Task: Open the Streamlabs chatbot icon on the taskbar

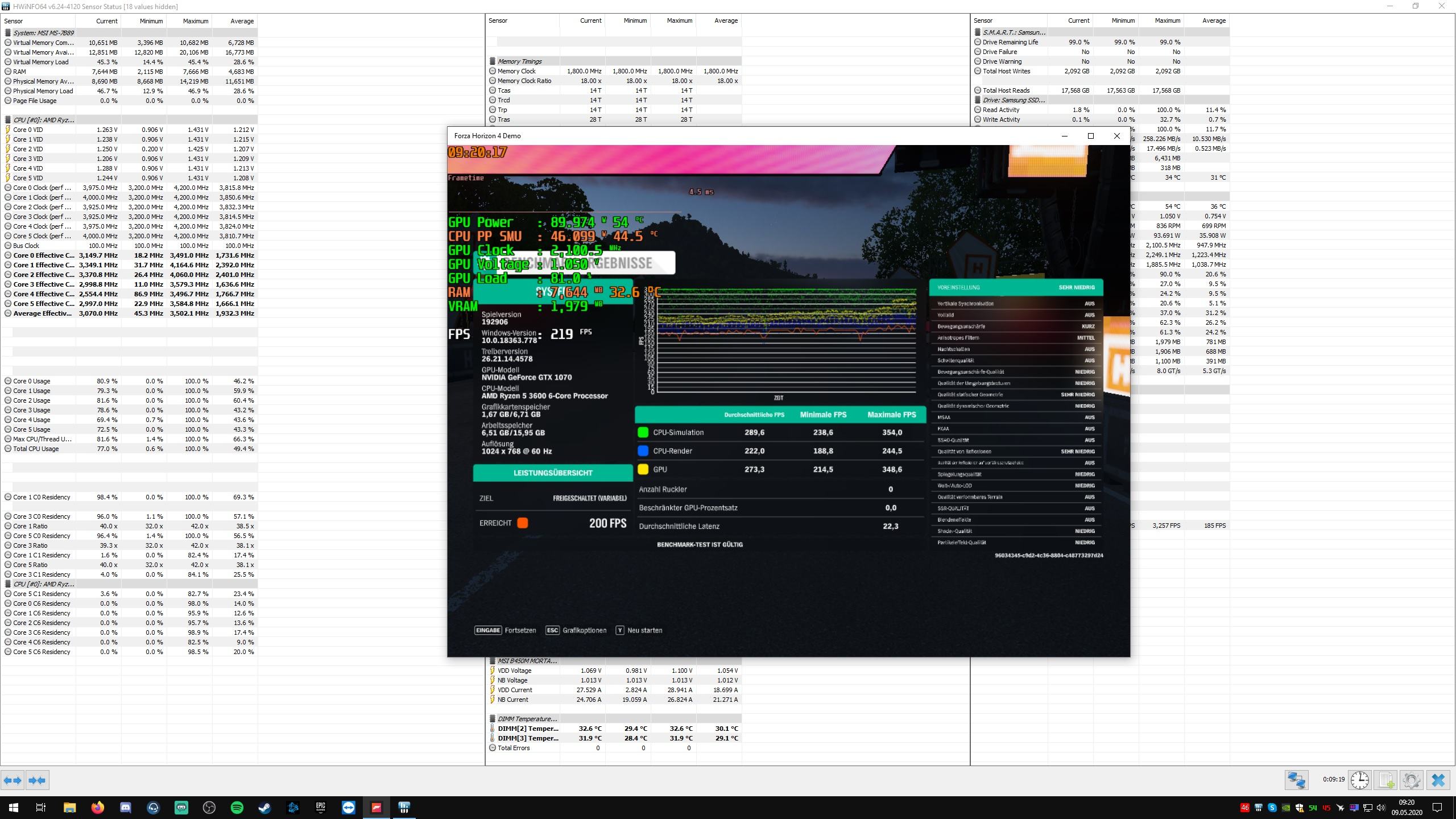Action: coord(181,808)
